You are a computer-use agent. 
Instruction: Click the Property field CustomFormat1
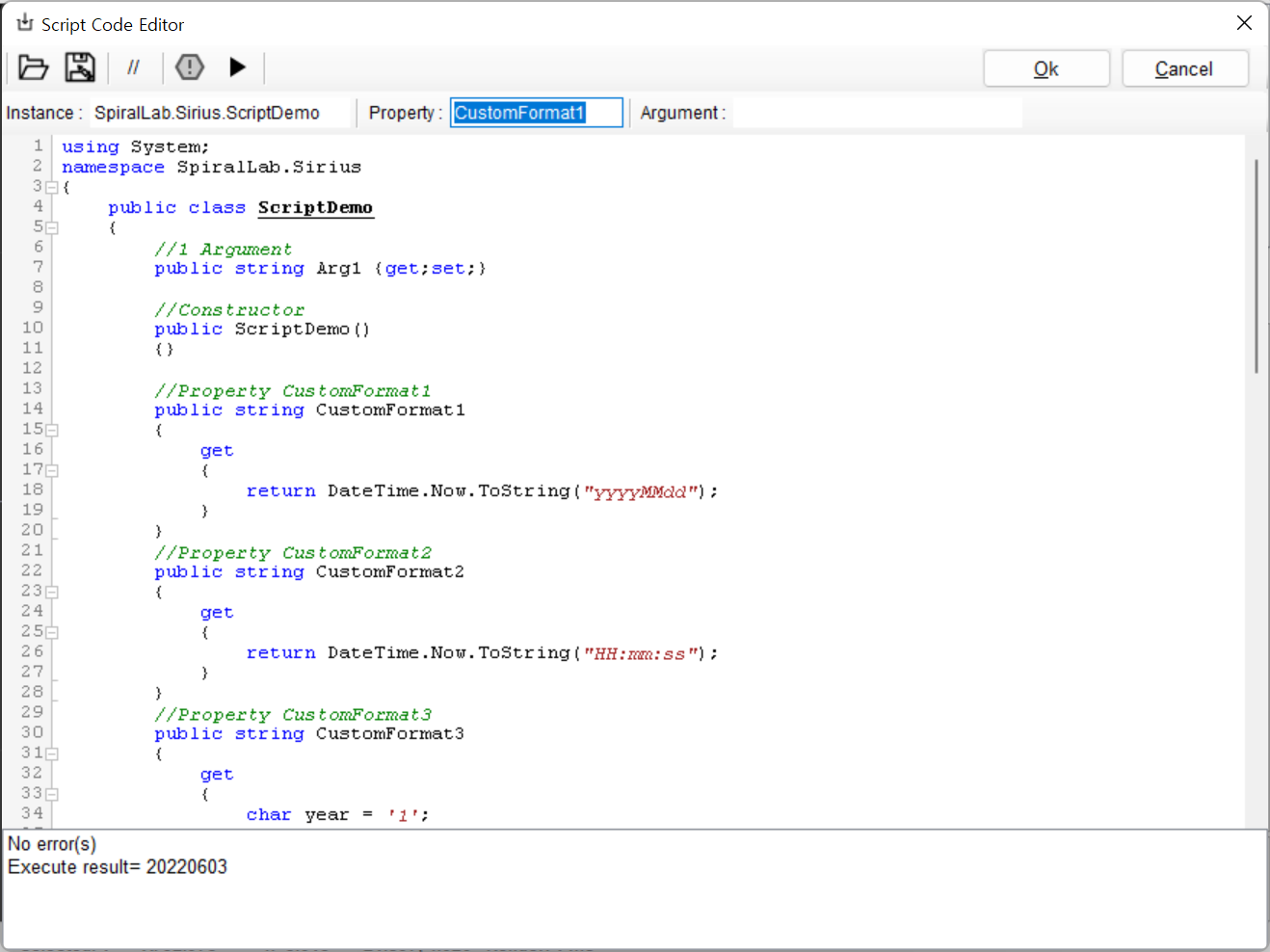[537, 113]
